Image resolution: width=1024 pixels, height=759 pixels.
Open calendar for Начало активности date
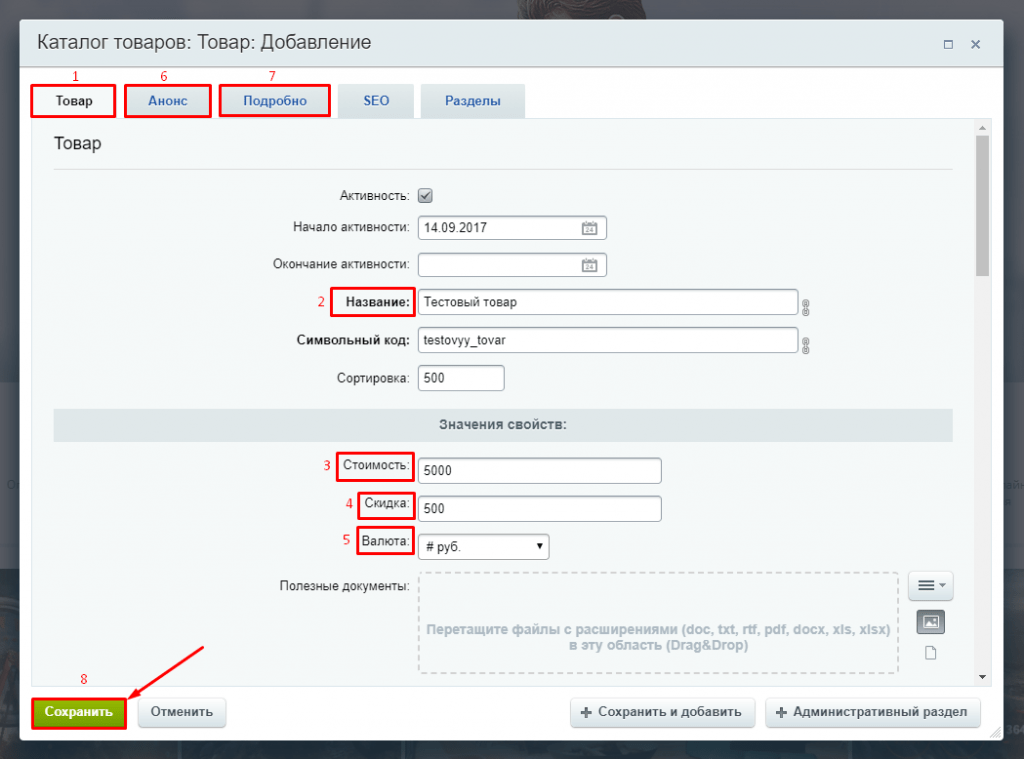(x=589, y=228)
